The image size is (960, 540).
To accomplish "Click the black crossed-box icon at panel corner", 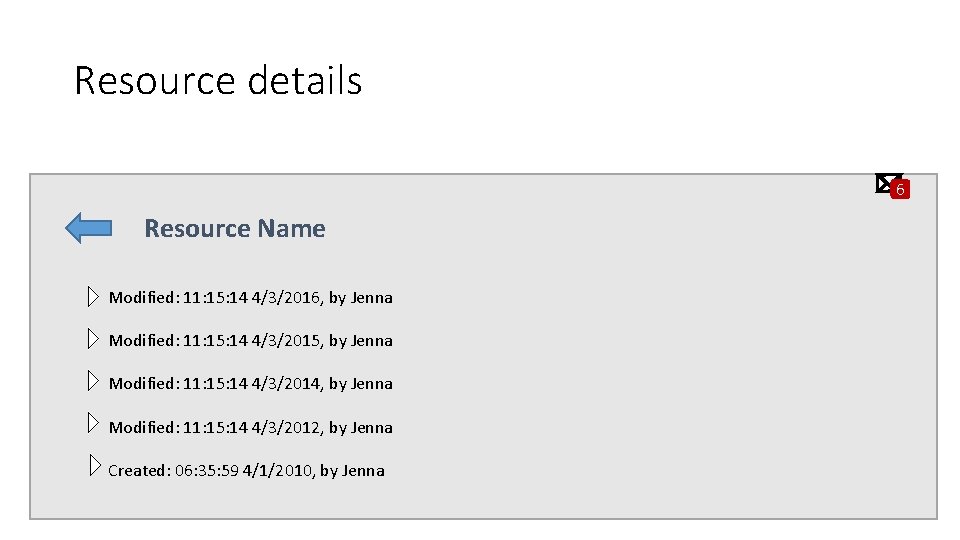I will click(885, 182).
